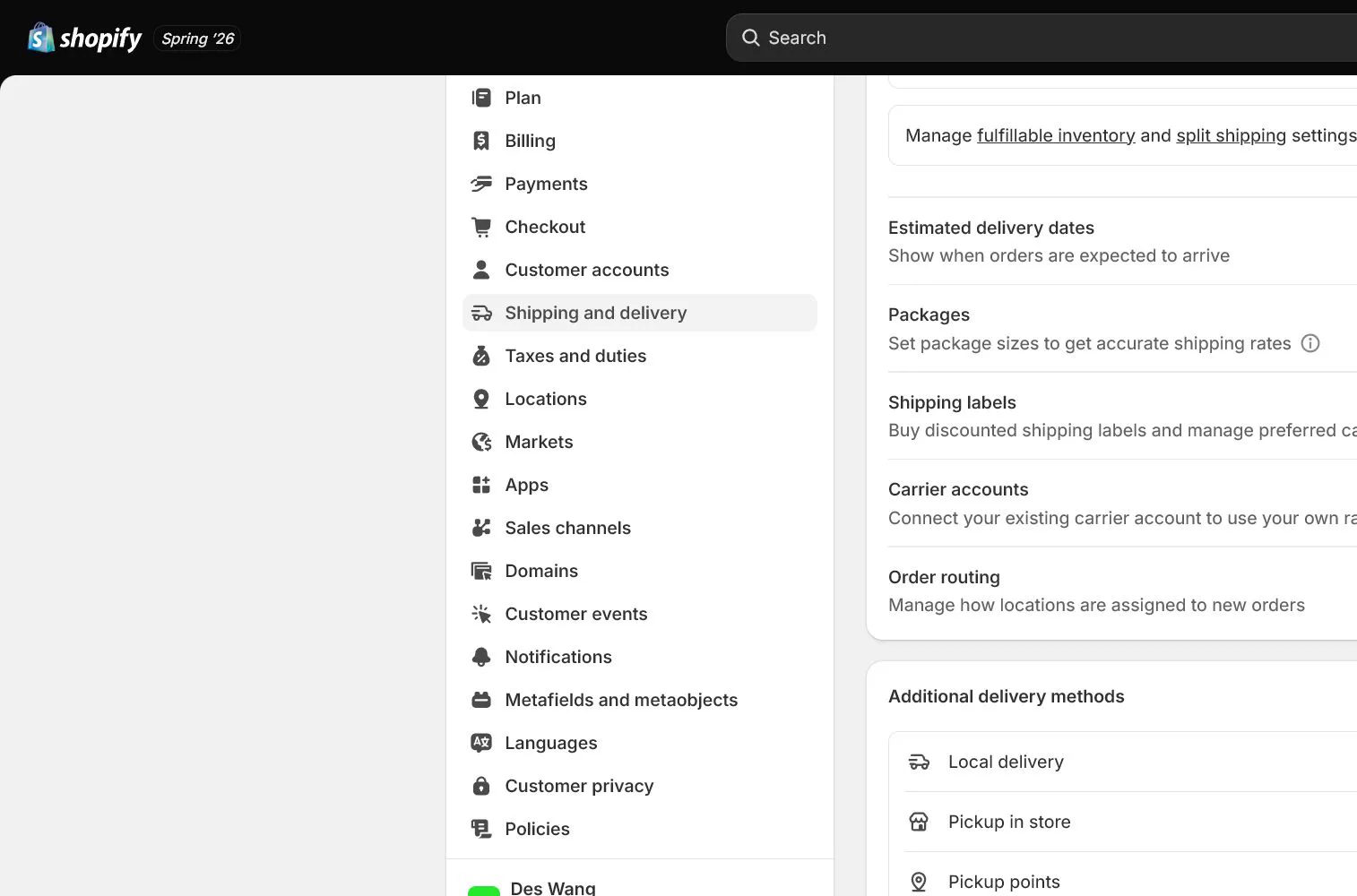Click the Notifications bell icon

(481, 657)
